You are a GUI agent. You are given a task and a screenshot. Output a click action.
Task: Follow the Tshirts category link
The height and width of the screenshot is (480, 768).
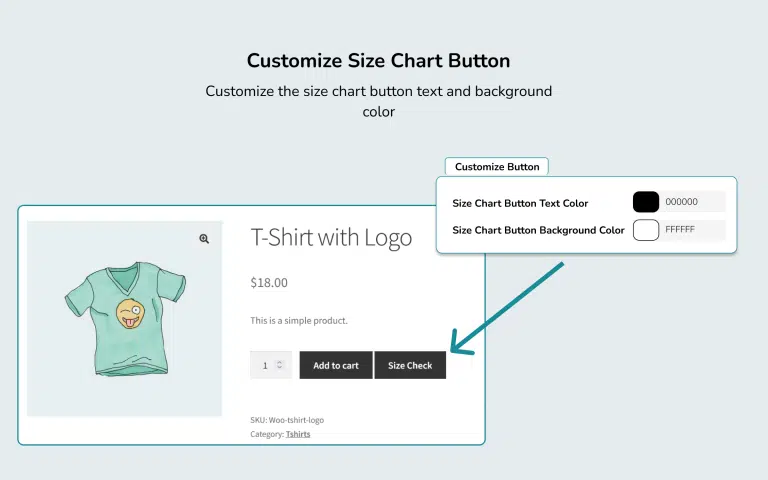(x=298, y=434)
